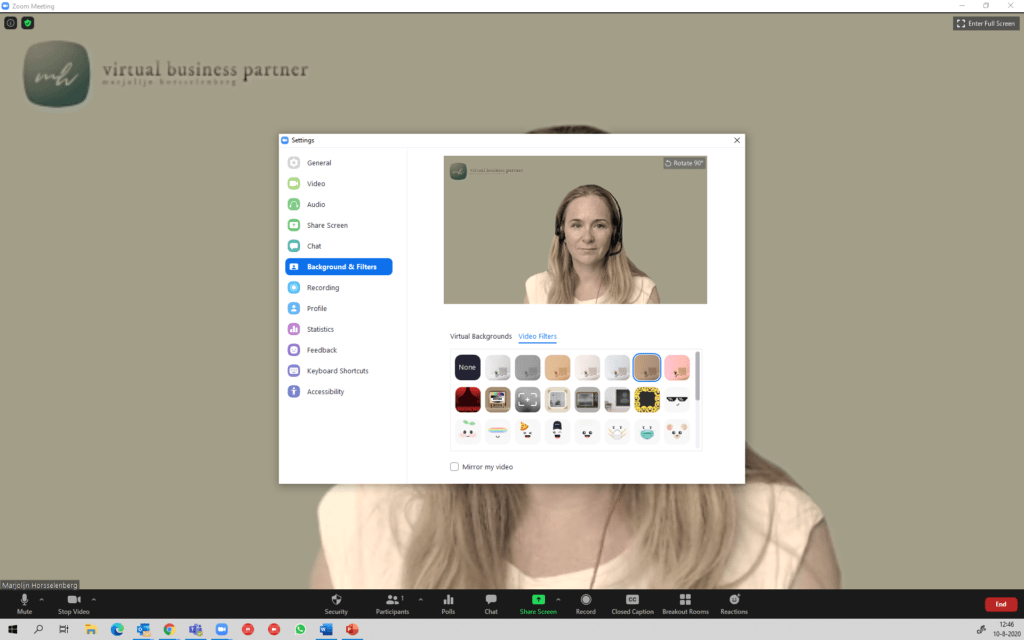
Task: Open the Audio settings section
Action: tap(316, 204)
